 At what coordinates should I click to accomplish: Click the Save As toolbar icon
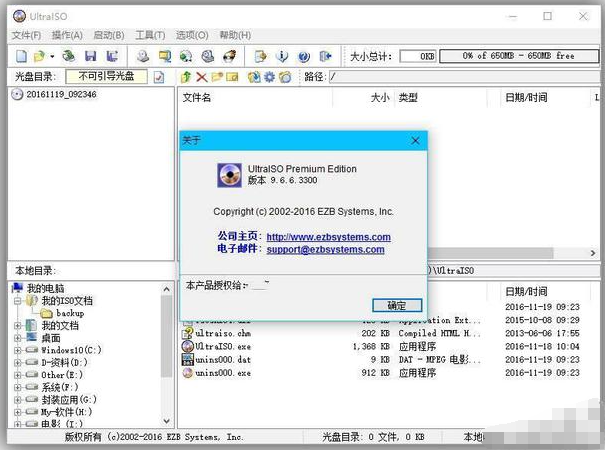pos(112,56)
